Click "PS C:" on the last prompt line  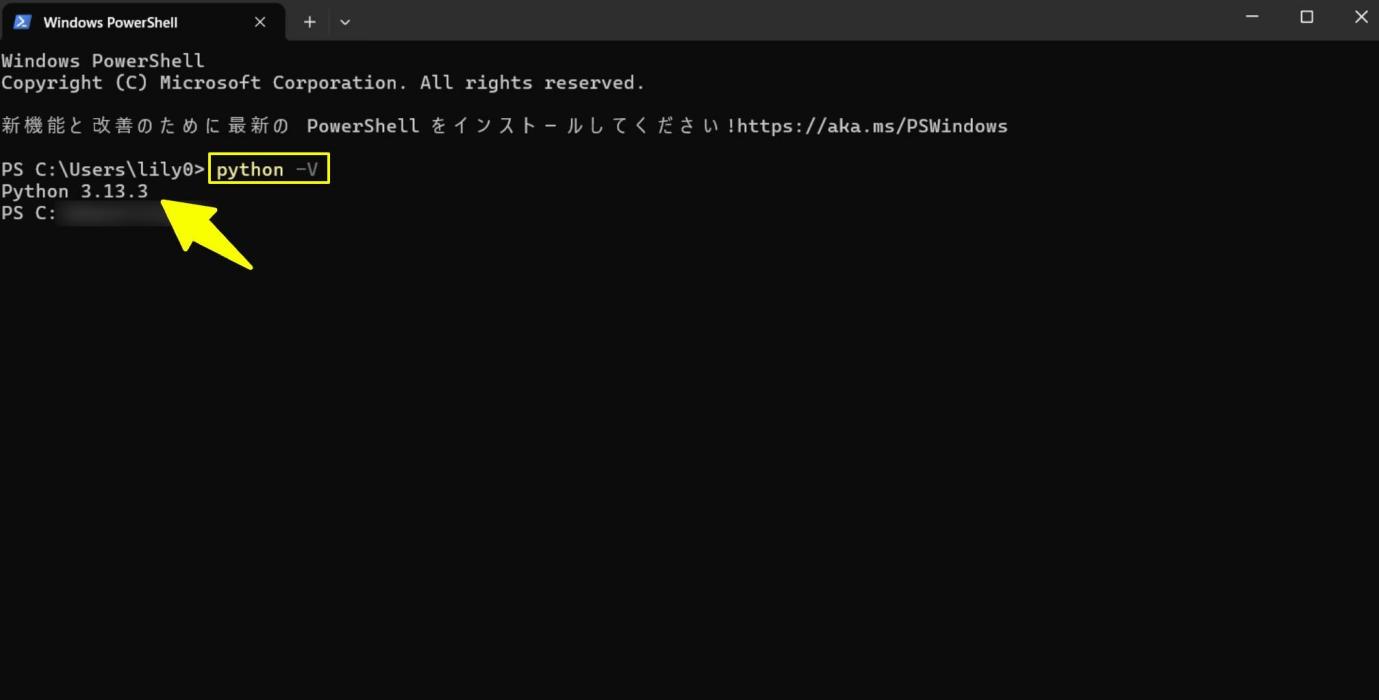(x=29, y=214)
